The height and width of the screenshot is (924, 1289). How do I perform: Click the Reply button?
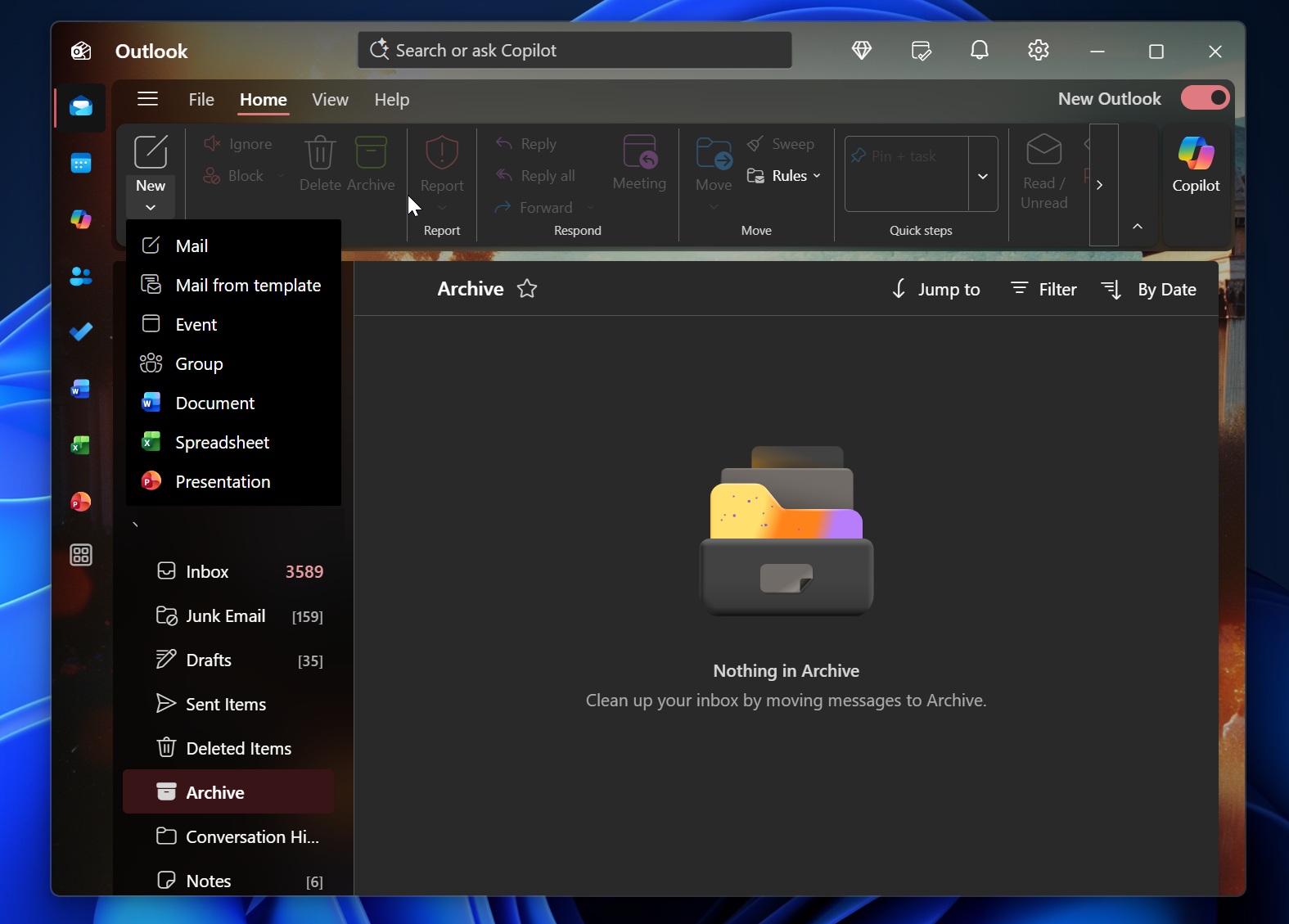coord(526,144)
